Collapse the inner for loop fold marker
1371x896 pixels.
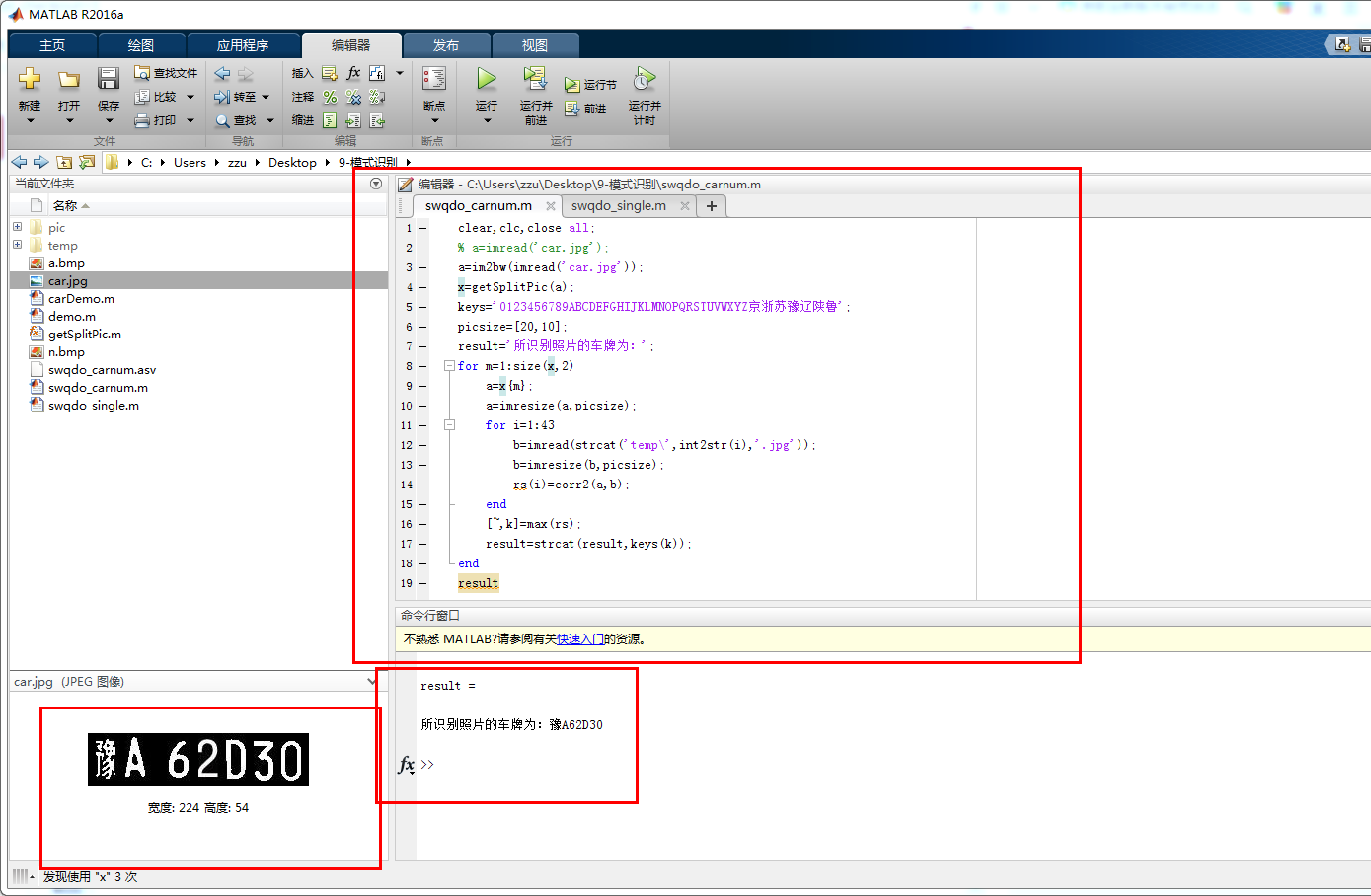(450, 424)
